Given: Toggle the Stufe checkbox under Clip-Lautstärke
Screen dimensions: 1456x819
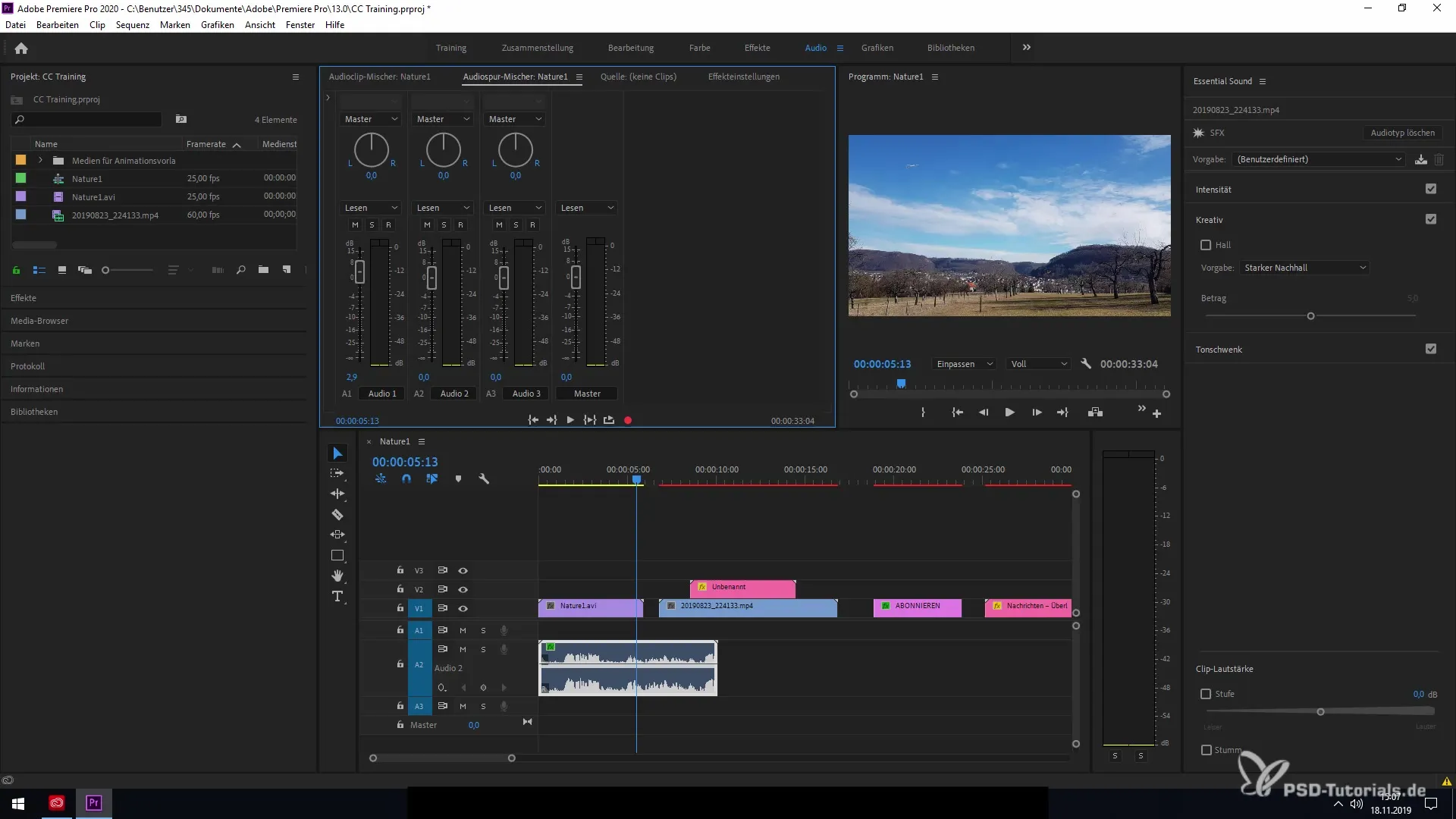Looking at the screenshot, I should [x=1206, y=694].
